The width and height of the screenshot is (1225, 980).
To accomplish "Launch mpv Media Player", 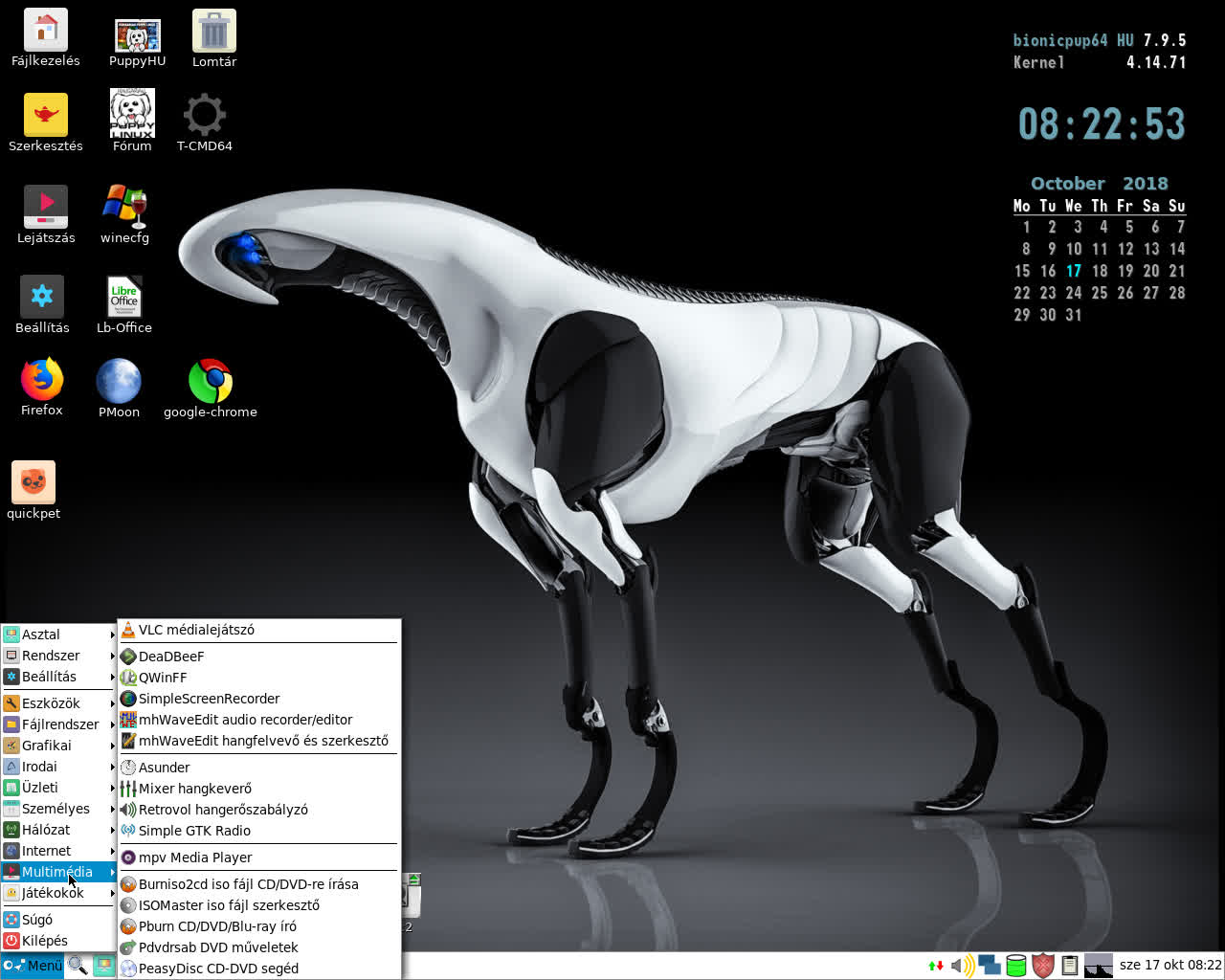I will pos(258,857).
